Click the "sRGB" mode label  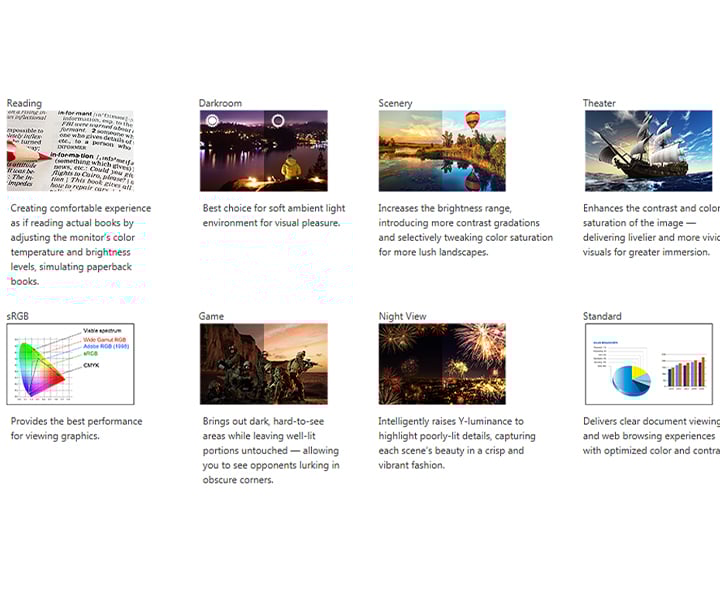pyautogui.click(x=19, y=316)
